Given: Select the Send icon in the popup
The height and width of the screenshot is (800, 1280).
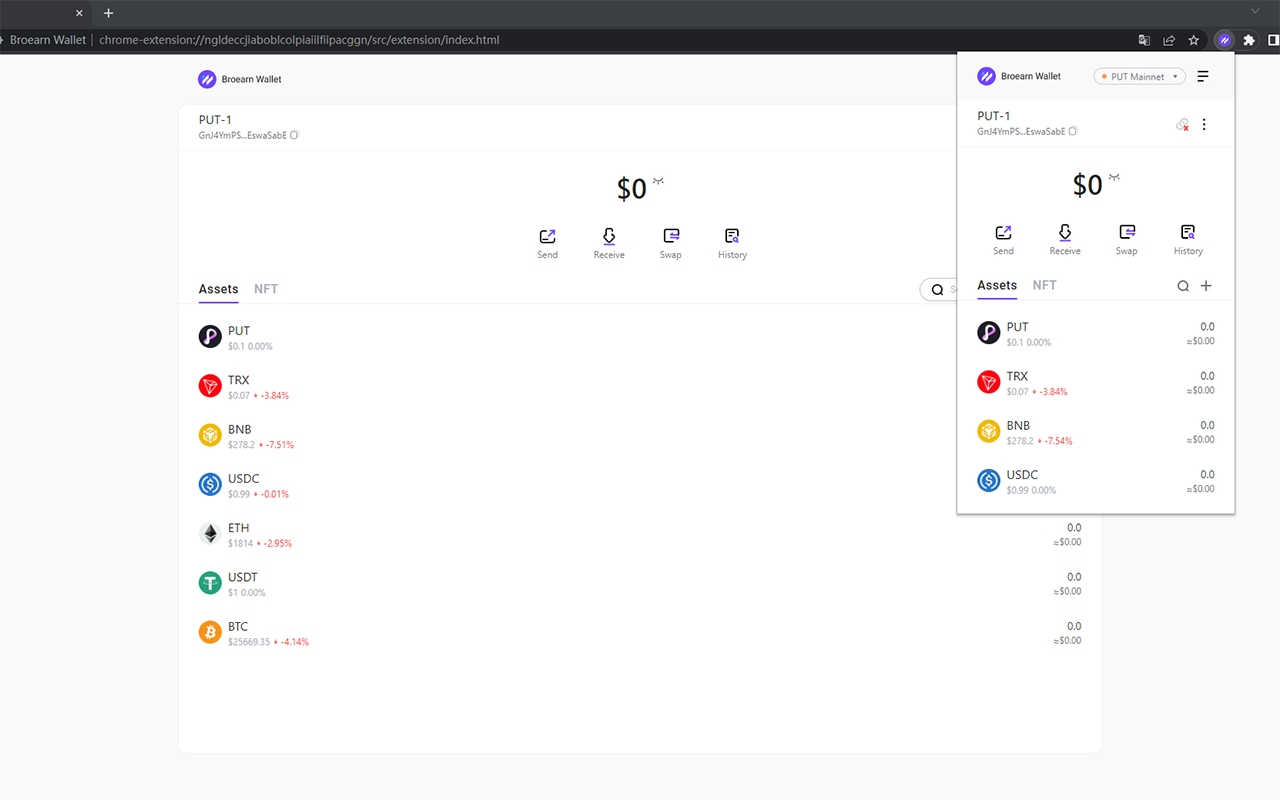Looking at the screenshot, I should click(x=1003, y=238).
